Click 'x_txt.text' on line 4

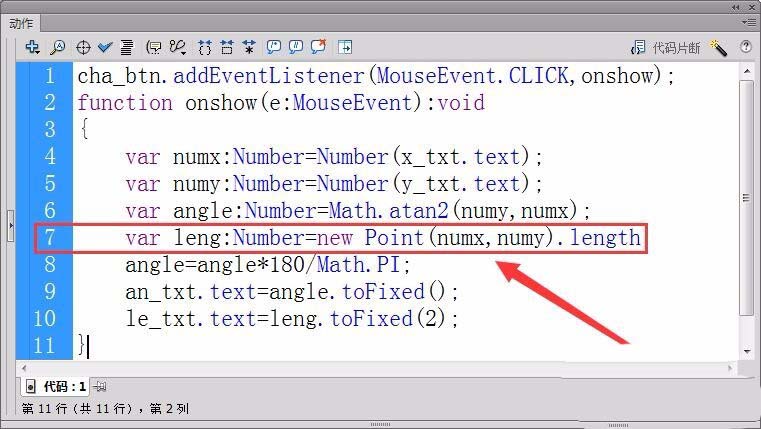460,157
